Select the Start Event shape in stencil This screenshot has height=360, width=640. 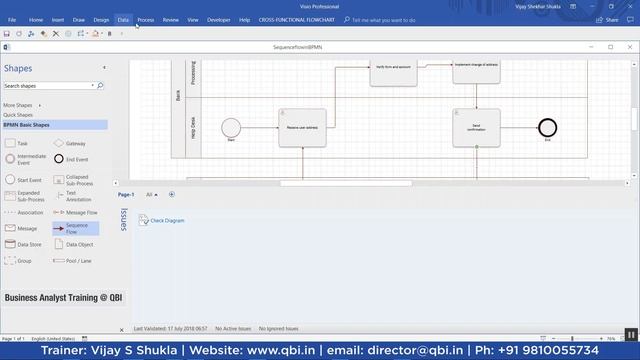(23, 180)
